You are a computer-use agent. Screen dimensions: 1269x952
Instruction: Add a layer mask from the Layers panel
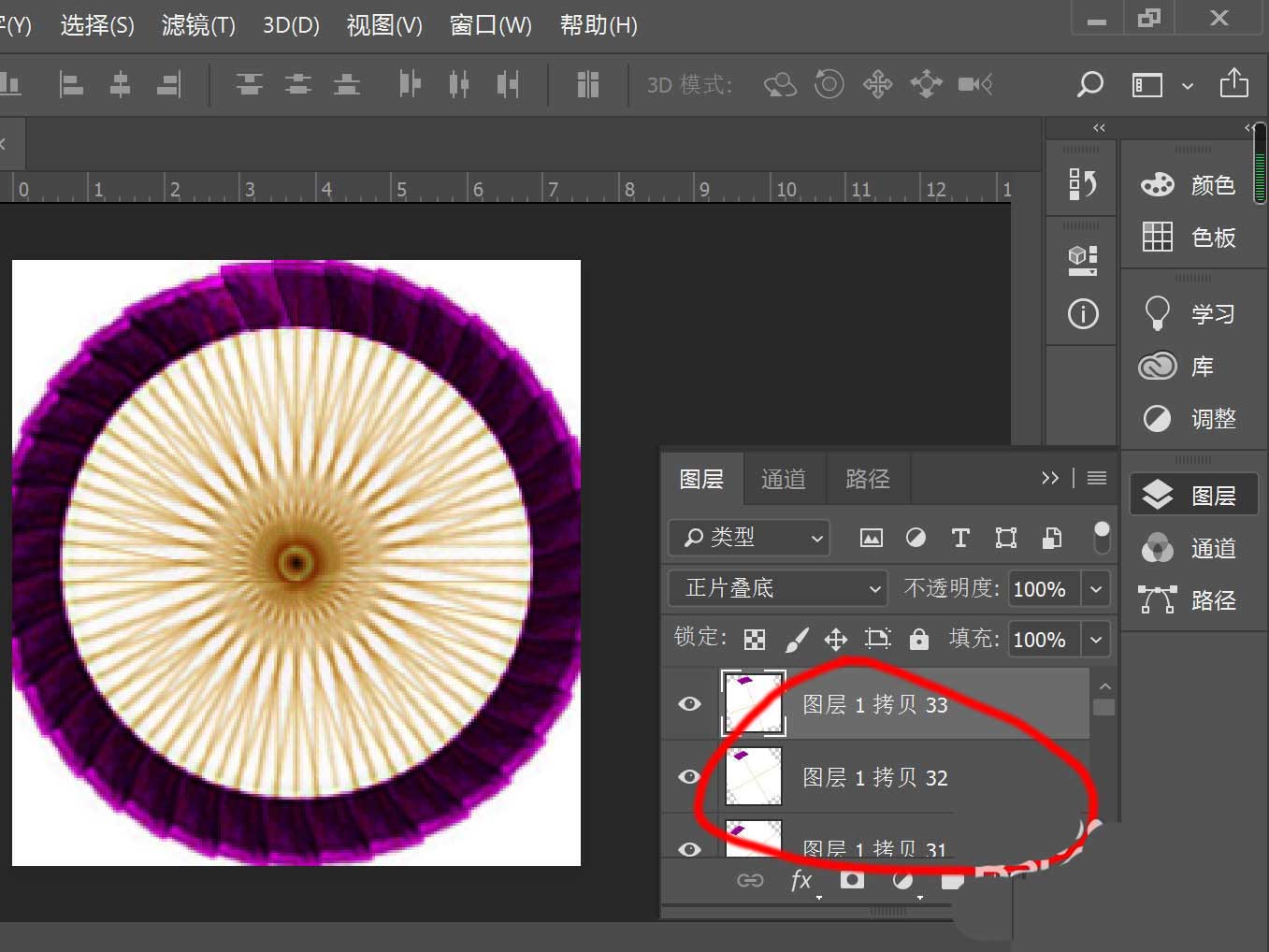pos(851,880)
